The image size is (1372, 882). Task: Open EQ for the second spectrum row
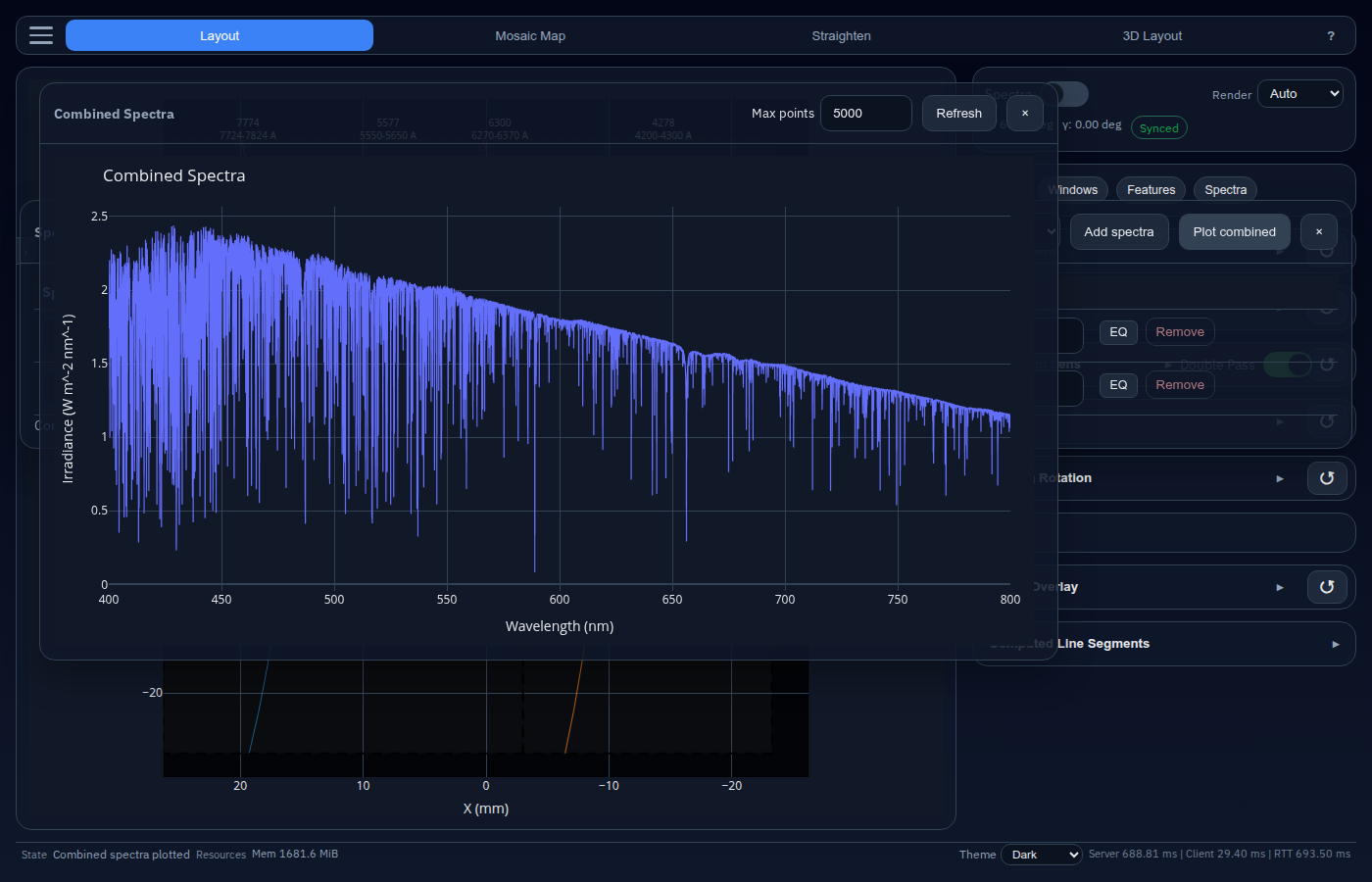[x=1118, y=385]
